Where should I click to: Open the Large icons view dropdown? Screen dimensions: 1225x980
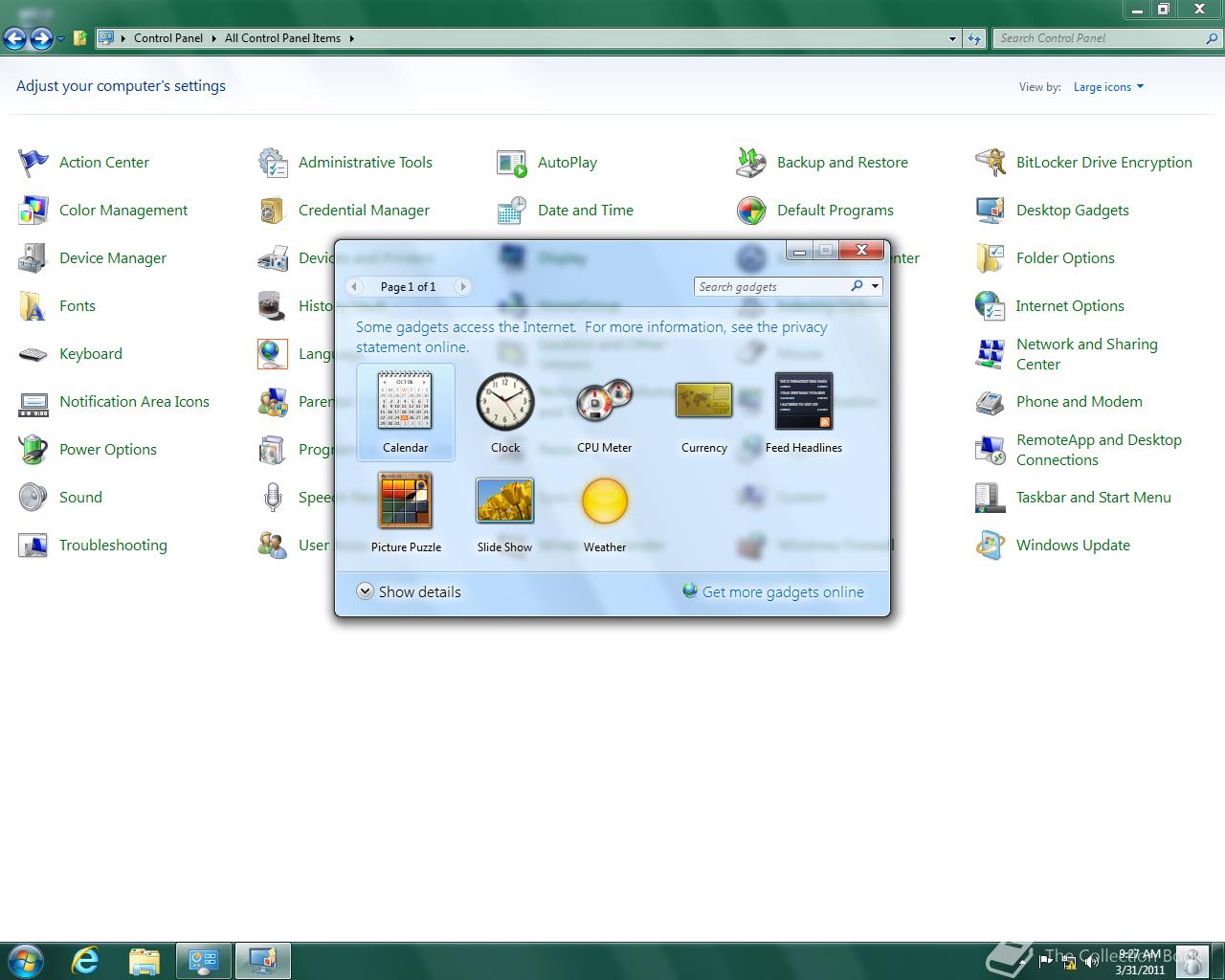(x=1108, y=87)
